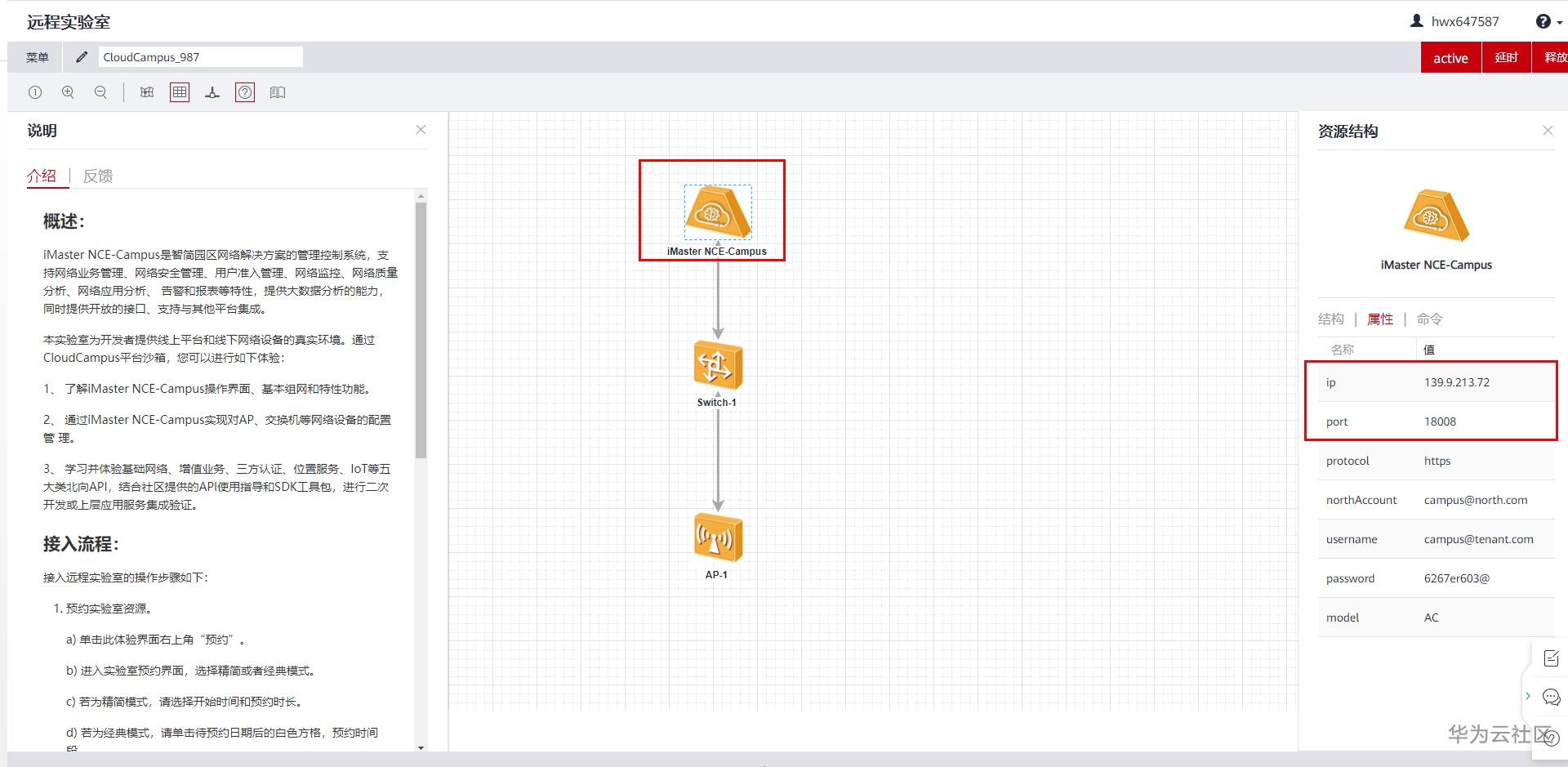Click the password property name cell
This screenshot has height=767, width=1568.
(1350, 578)
